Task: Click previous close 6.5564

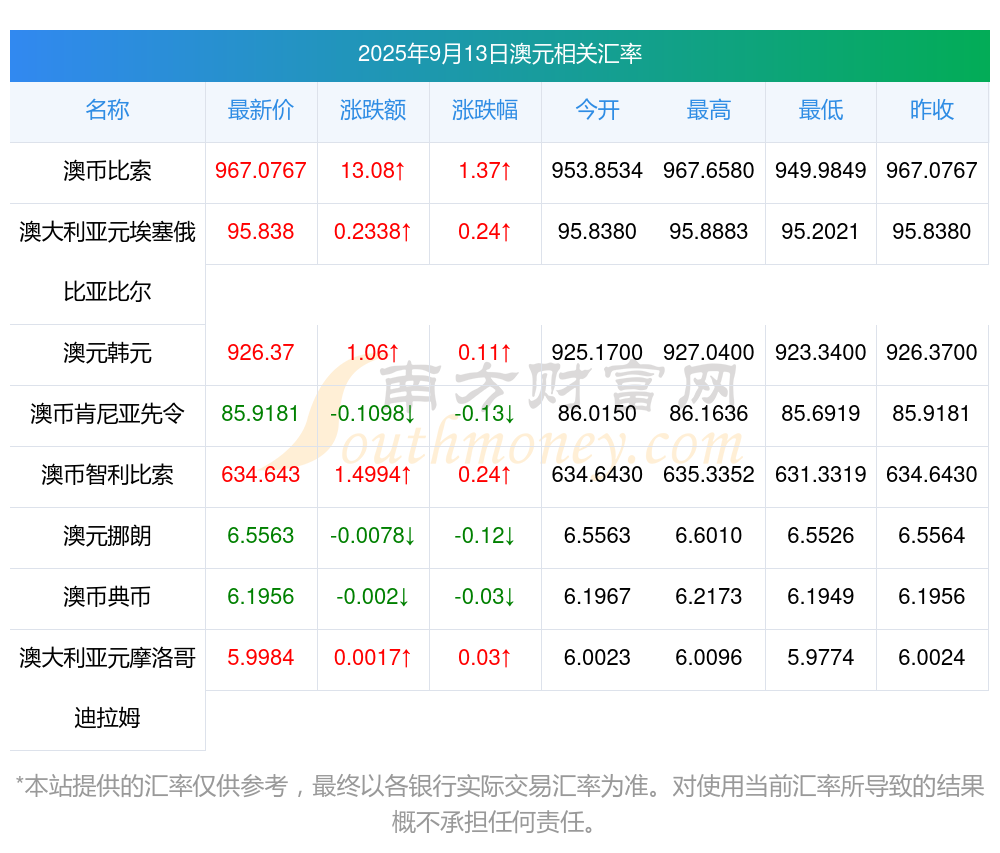Action: (932, 536)
